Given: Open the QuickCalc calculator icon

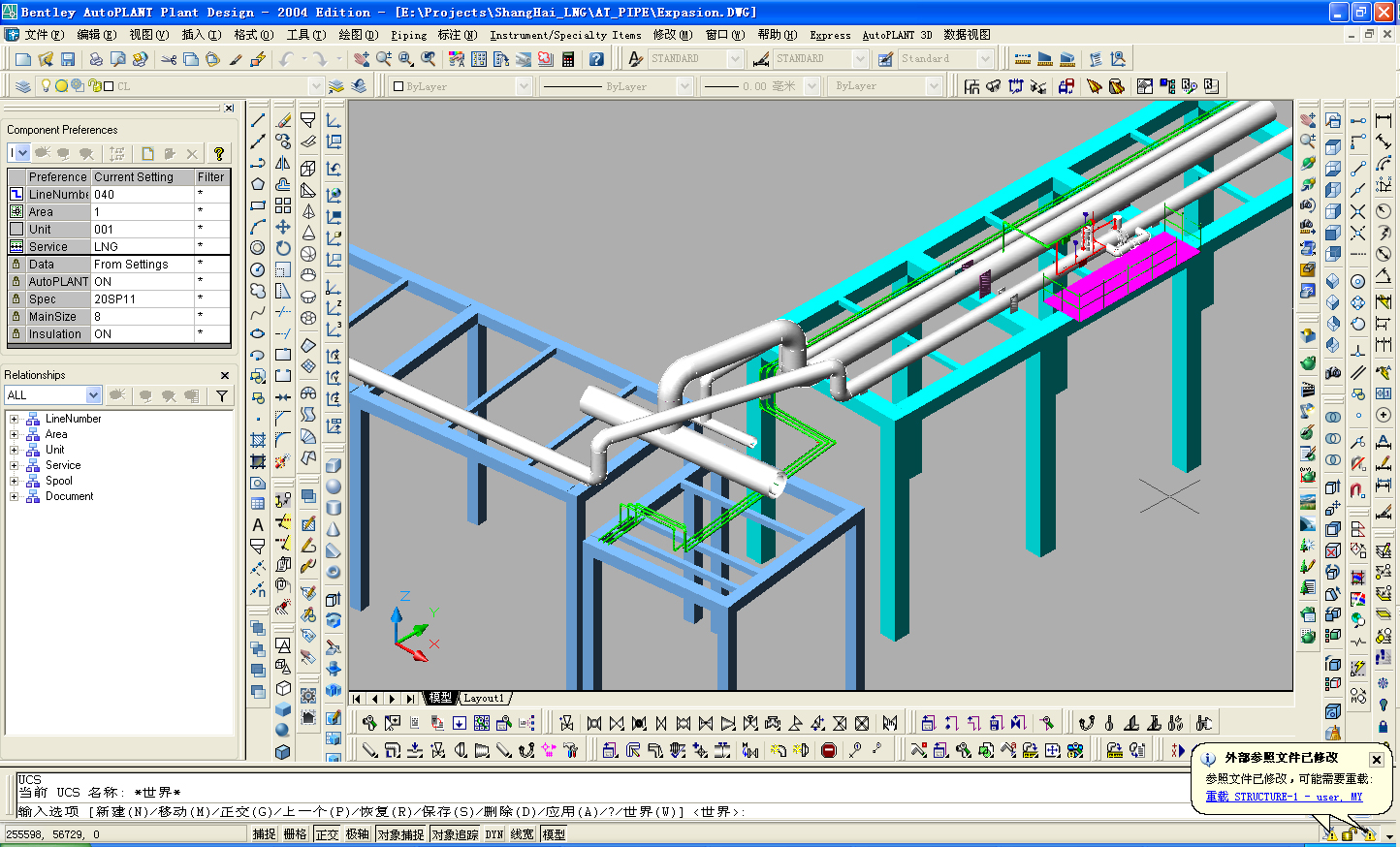Looking at the screenshot, I should [x=568, y=59].
